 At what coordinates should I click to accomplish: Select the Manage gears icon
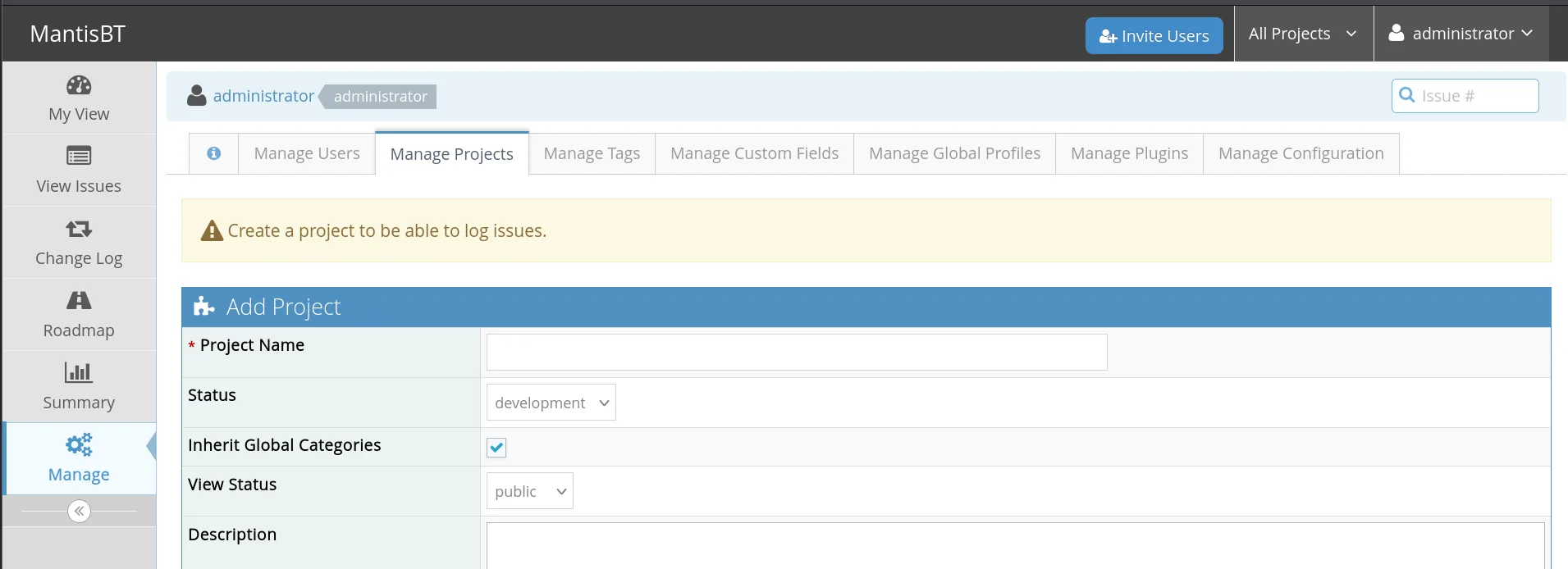(x=79, y=444)
